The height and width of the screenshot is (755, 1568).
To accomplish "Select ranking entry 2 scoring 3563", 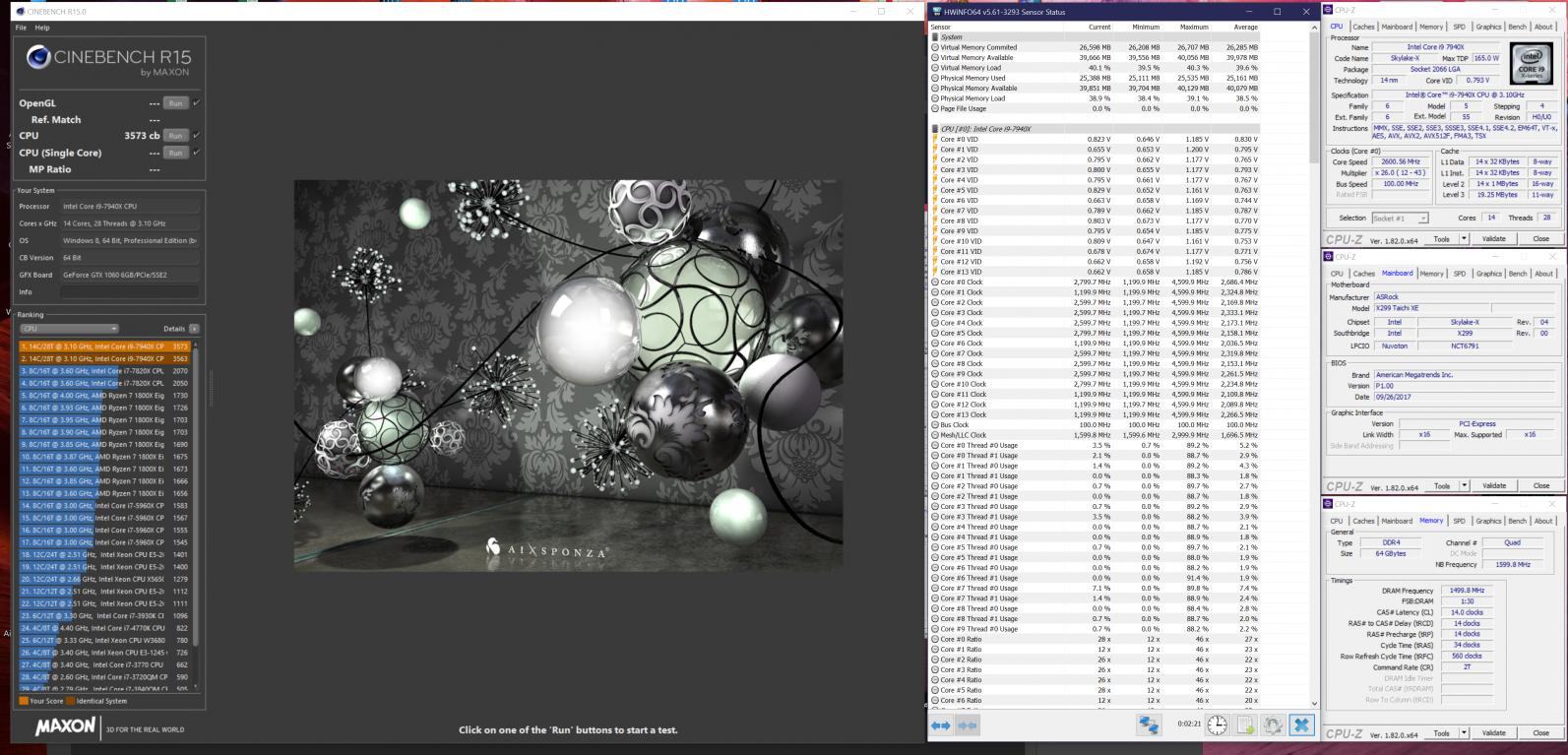I will pyautogui.click(x=104, y=358).
